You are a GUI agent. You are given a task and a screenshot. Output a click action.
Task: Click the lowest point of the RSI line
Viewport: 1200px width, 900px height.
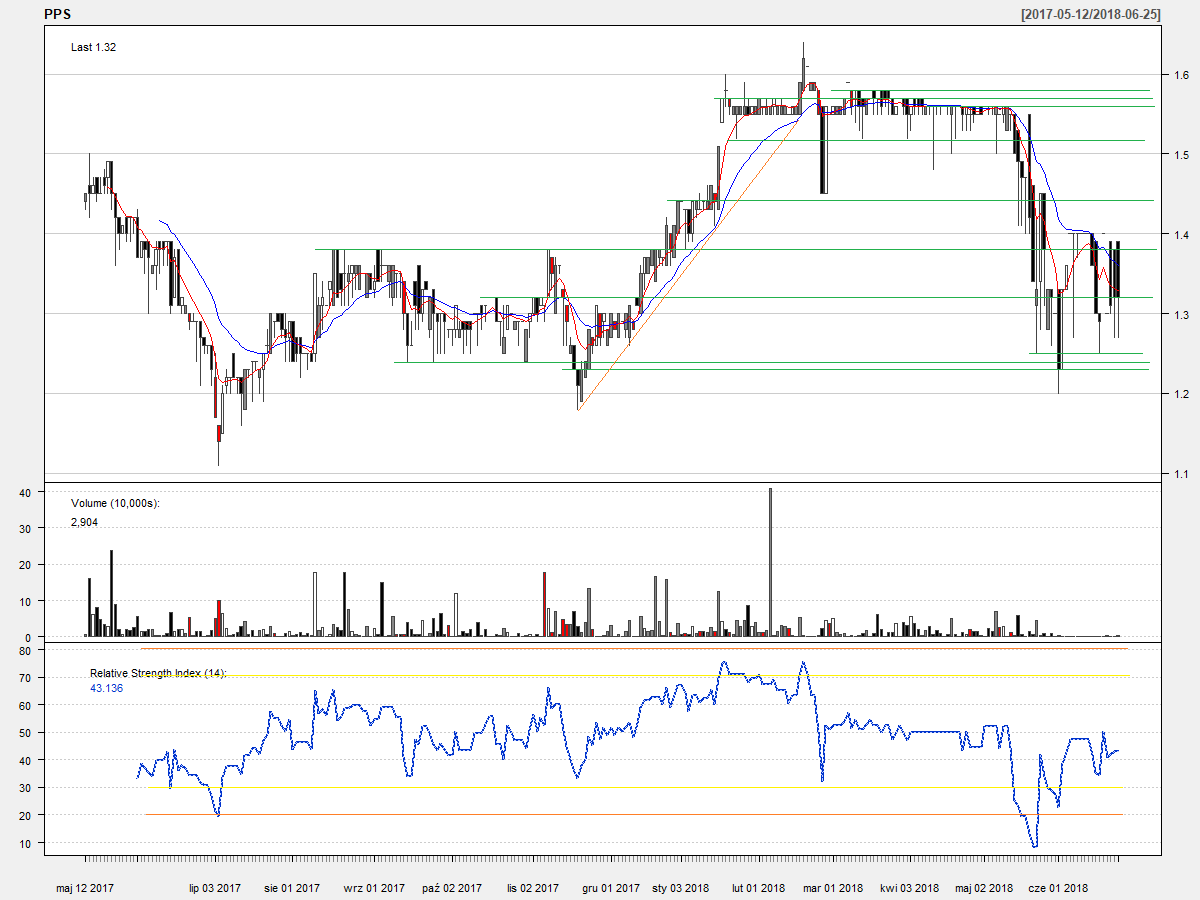(1034, 846)
